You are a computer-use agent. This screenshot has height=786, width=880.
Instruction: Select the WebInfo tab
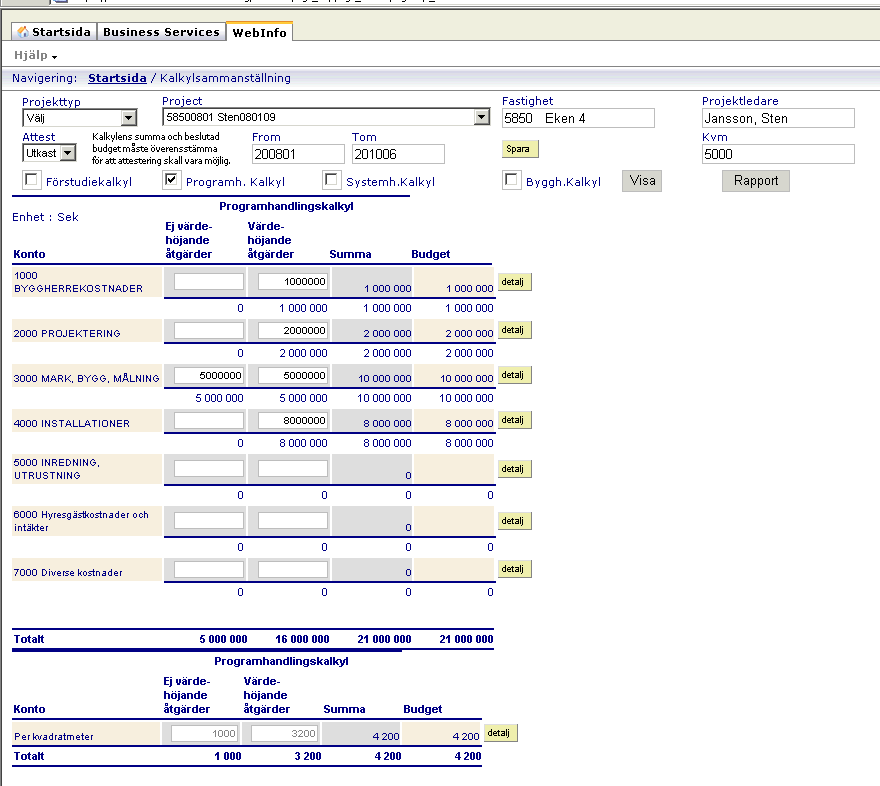(259, 33)
